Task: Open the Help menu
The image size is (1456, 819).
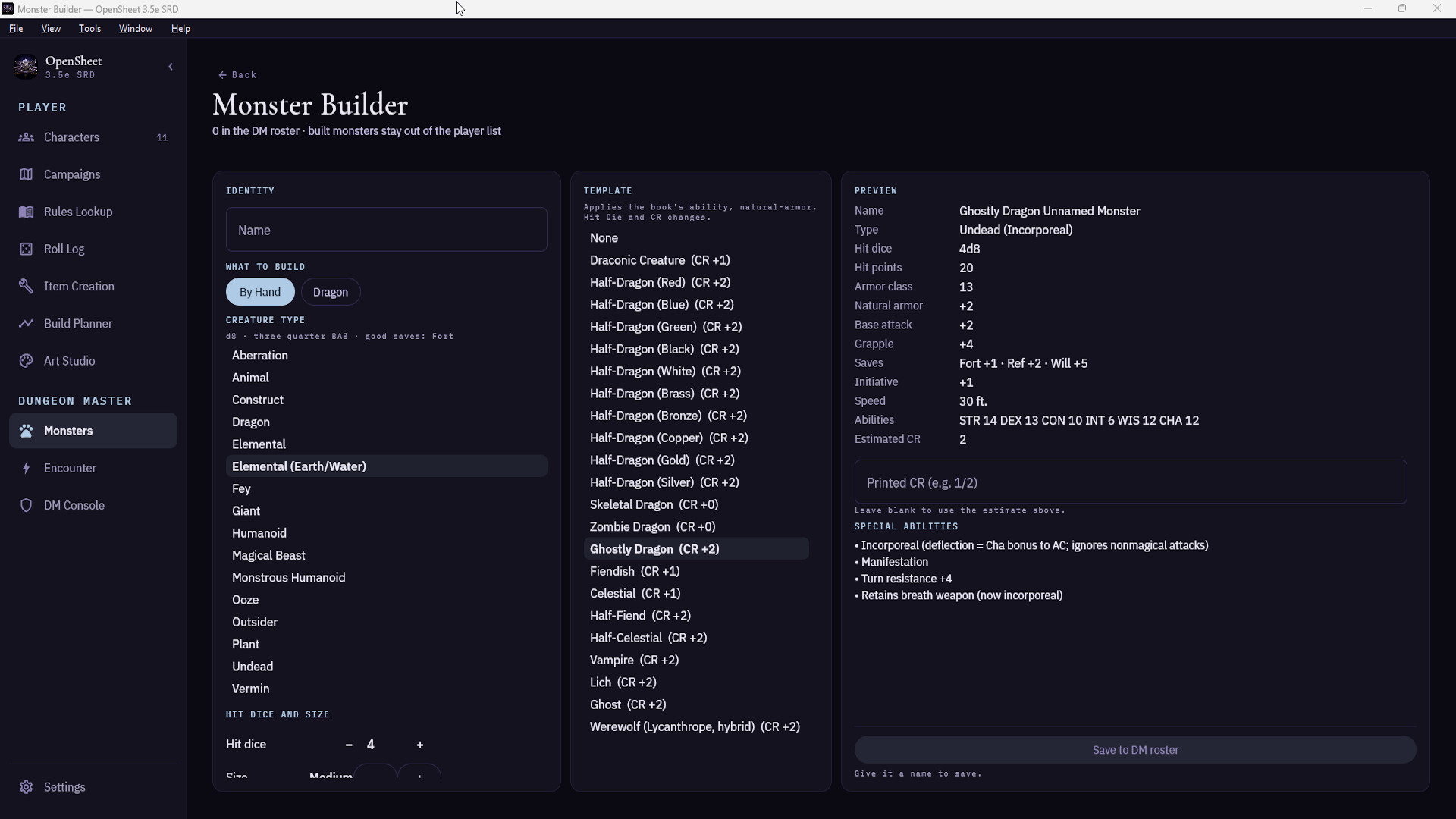Action: [180, 28]
